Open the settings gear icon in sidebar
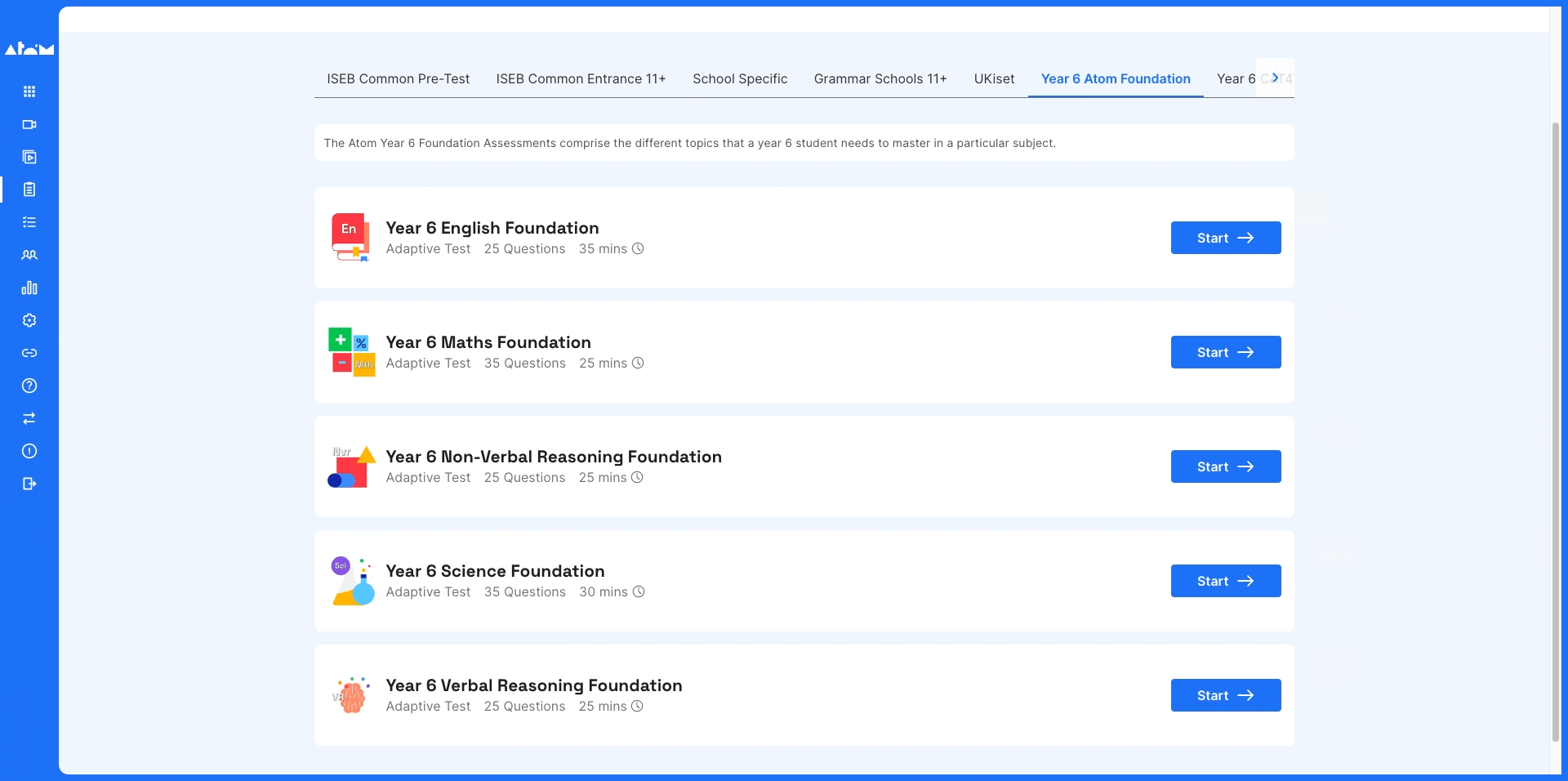 (29, 320)
